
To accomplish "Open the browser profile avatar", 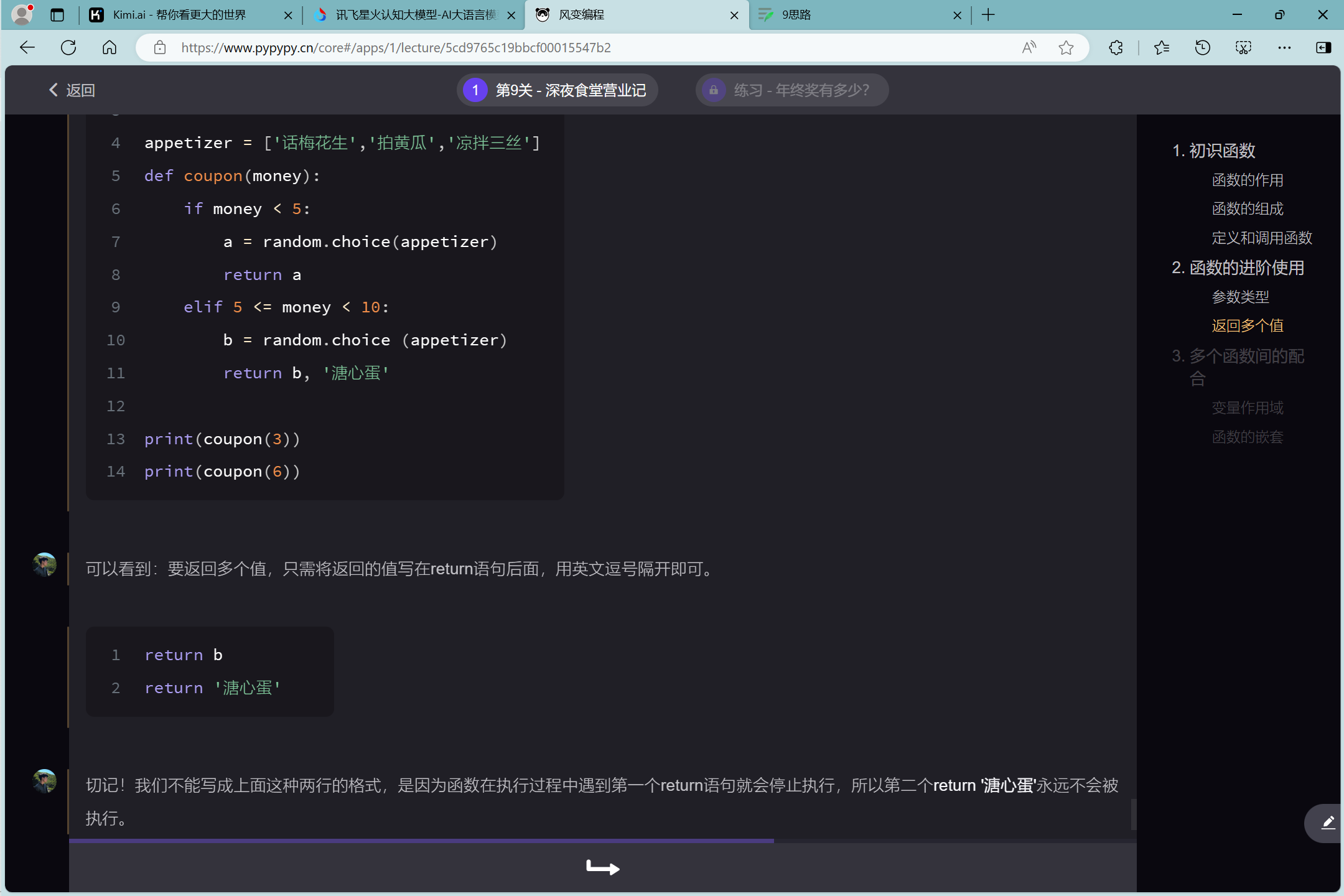I will point(22,14).
